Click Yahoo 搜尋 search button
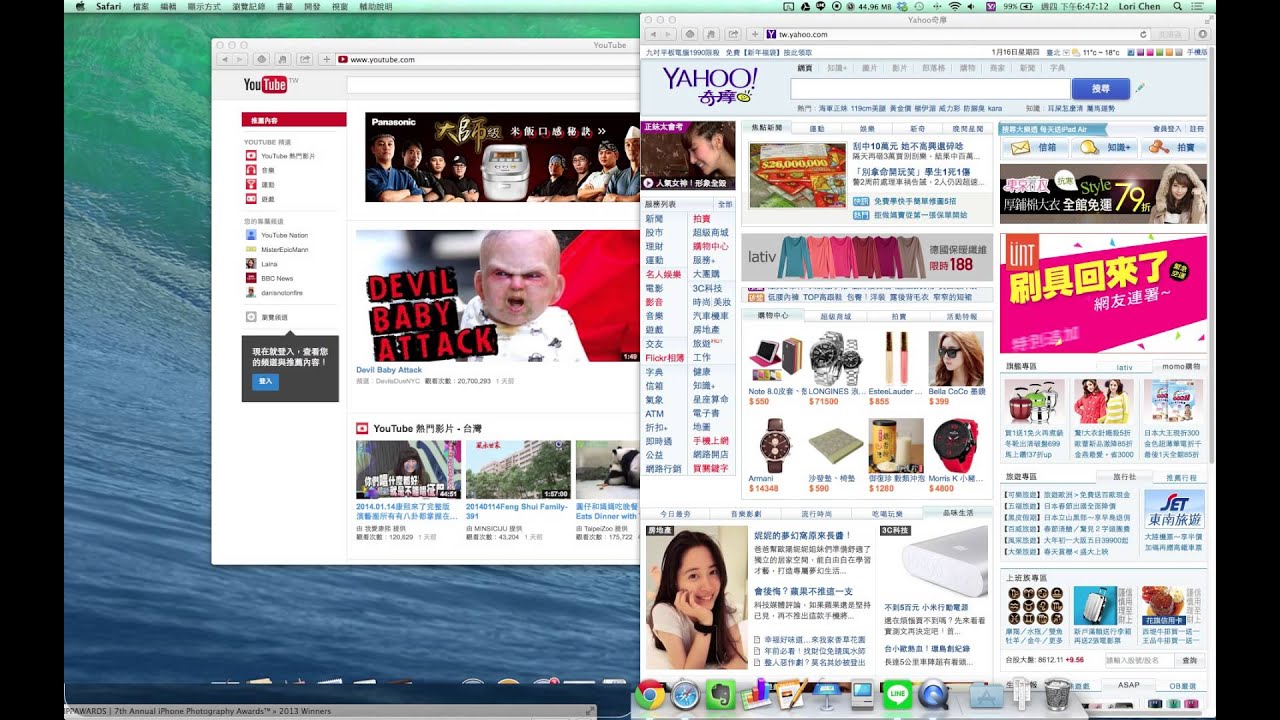This screenshot has width=1280, height=720. [x=1100, y=89]
